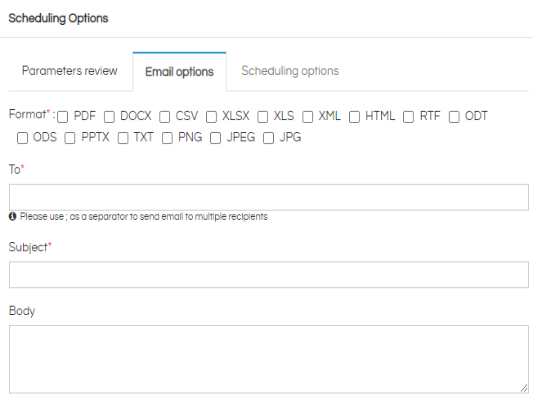
Task: Tick the TXT format checkbox
Action: point(123,138)
